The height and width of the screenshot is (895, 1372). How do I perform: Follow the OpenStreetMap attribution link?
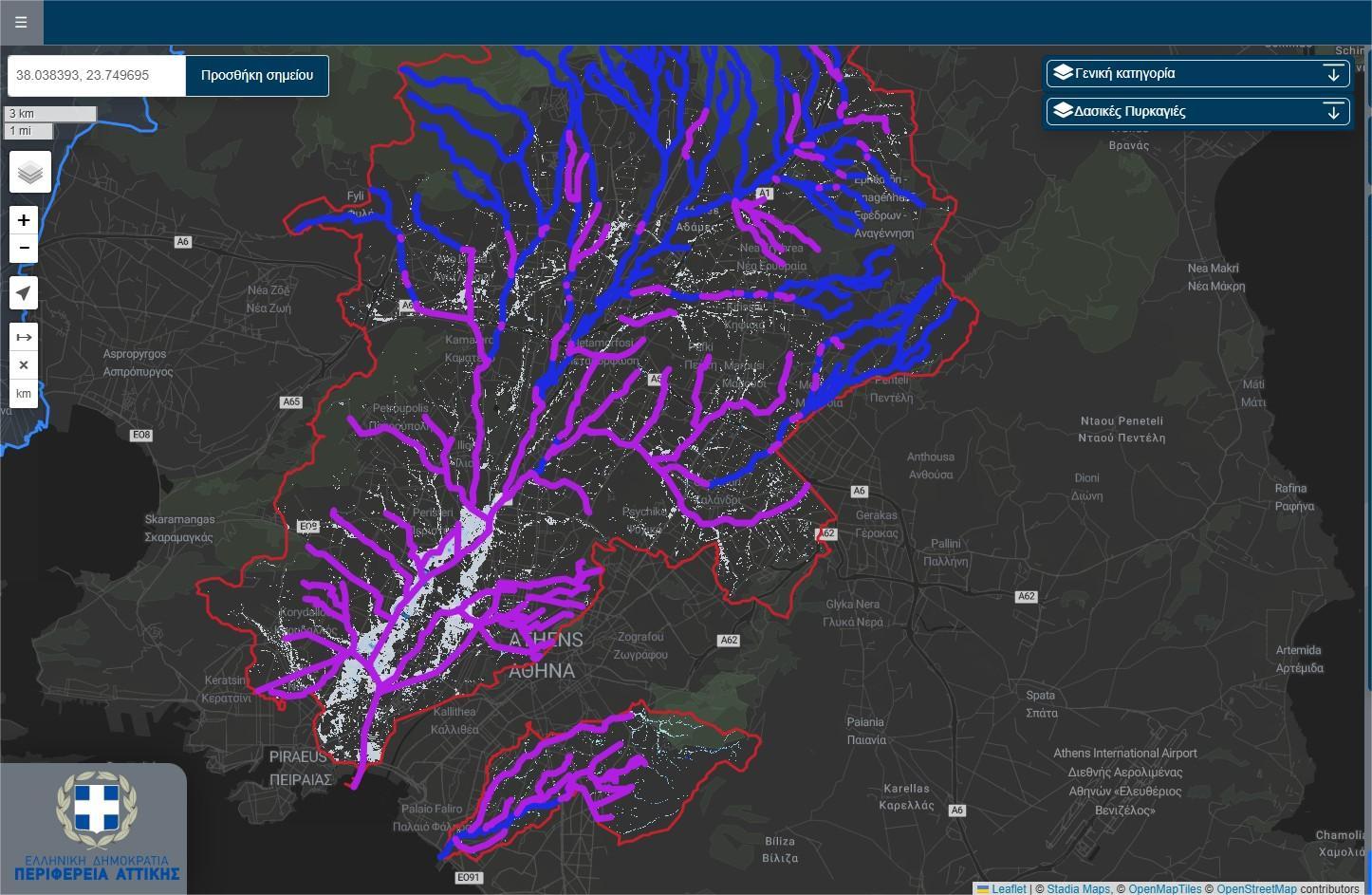pyautogui.click(x=1256, y=889)
